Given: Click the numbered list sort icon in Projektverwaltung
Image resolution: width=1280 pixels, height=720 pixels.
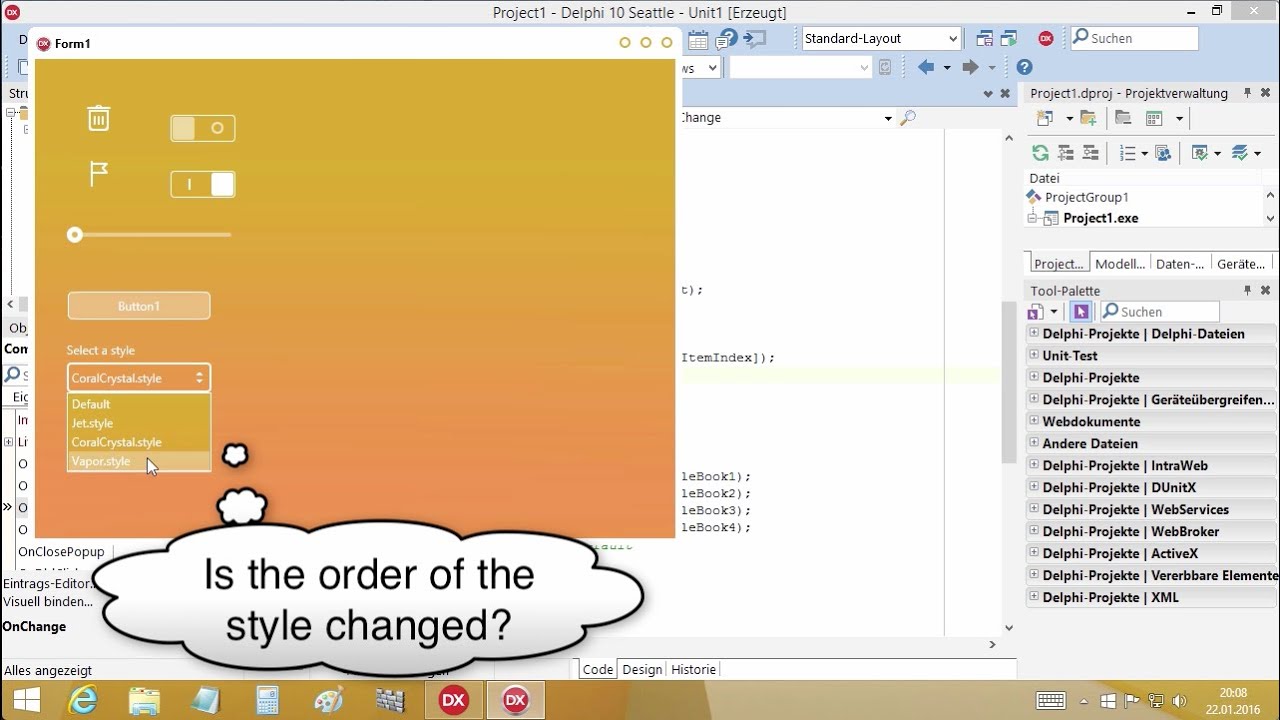Looking at the screenshot, I should point(1128,153).
